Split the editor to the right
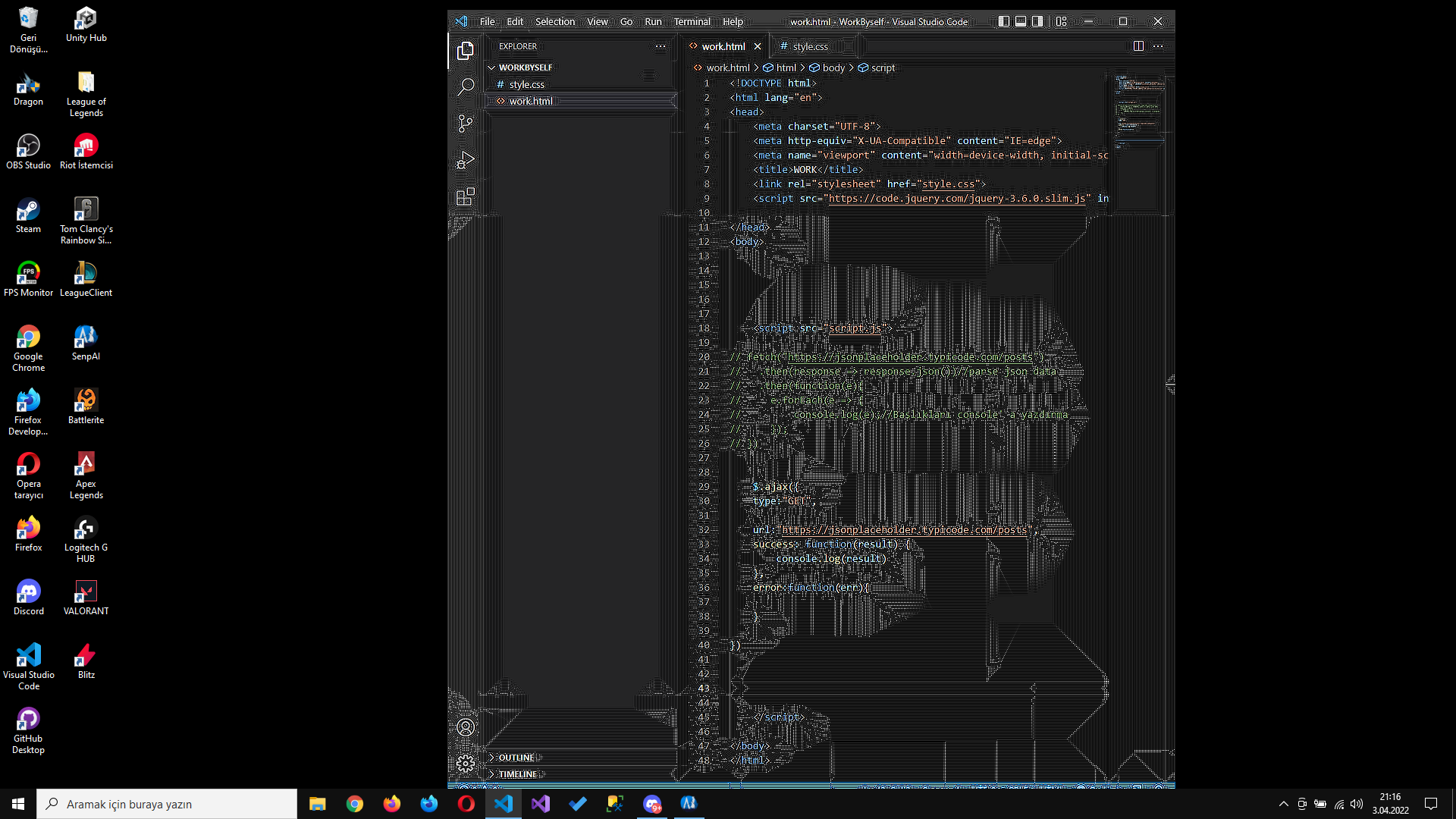 [x=1138, y=46]
